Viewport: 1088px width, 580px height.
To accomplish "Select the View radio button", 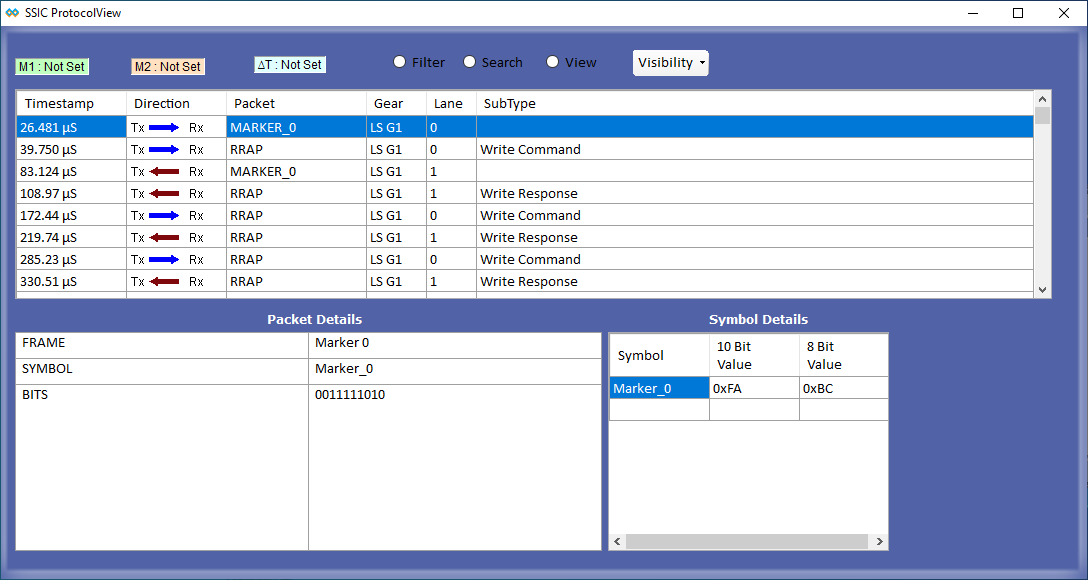I will click(553, 62).
